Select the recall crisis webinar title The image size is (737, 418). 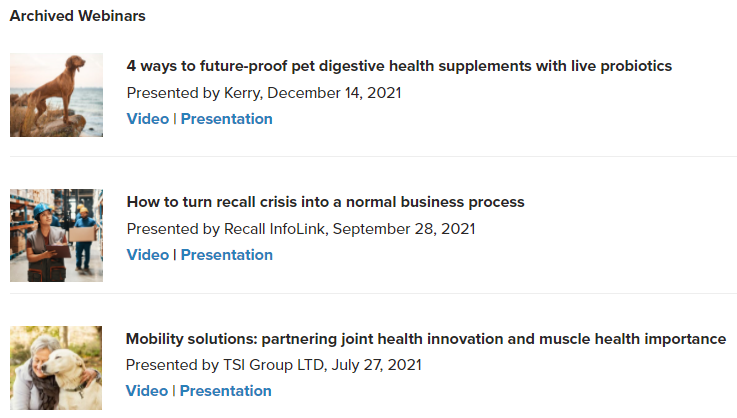coord(325,202)
